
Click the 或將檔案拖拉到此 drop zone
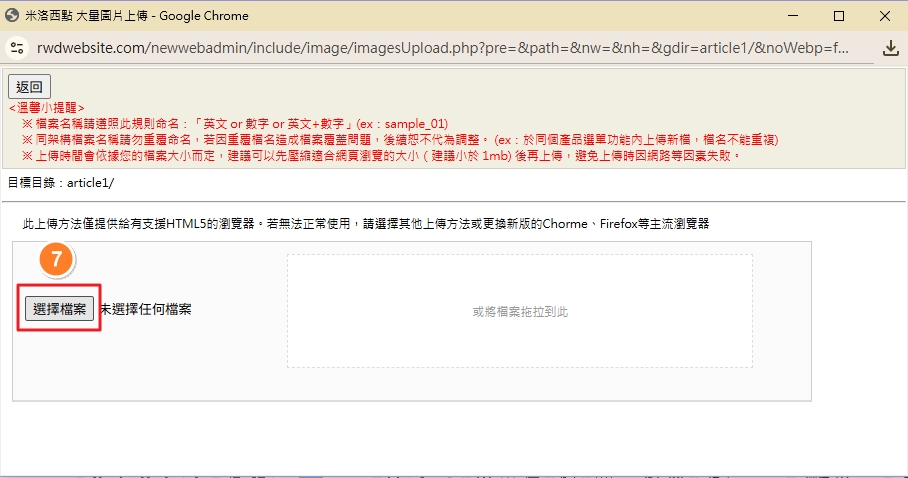[519, 311]
